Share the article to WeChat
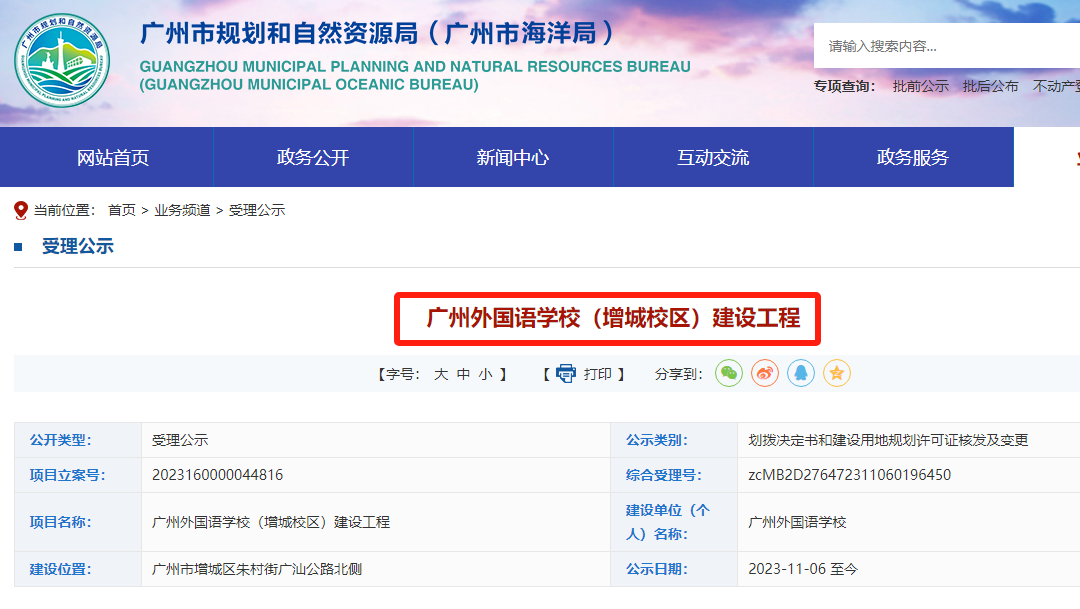The height and width of the screenshot is (609, 1080). (x=729, y=373)
